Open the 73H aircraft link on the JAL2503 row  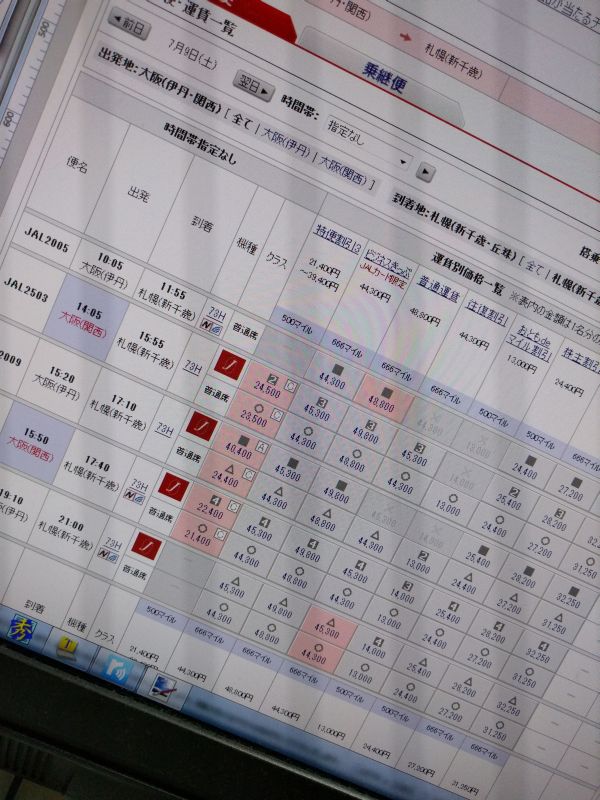[x=192, y=367]
